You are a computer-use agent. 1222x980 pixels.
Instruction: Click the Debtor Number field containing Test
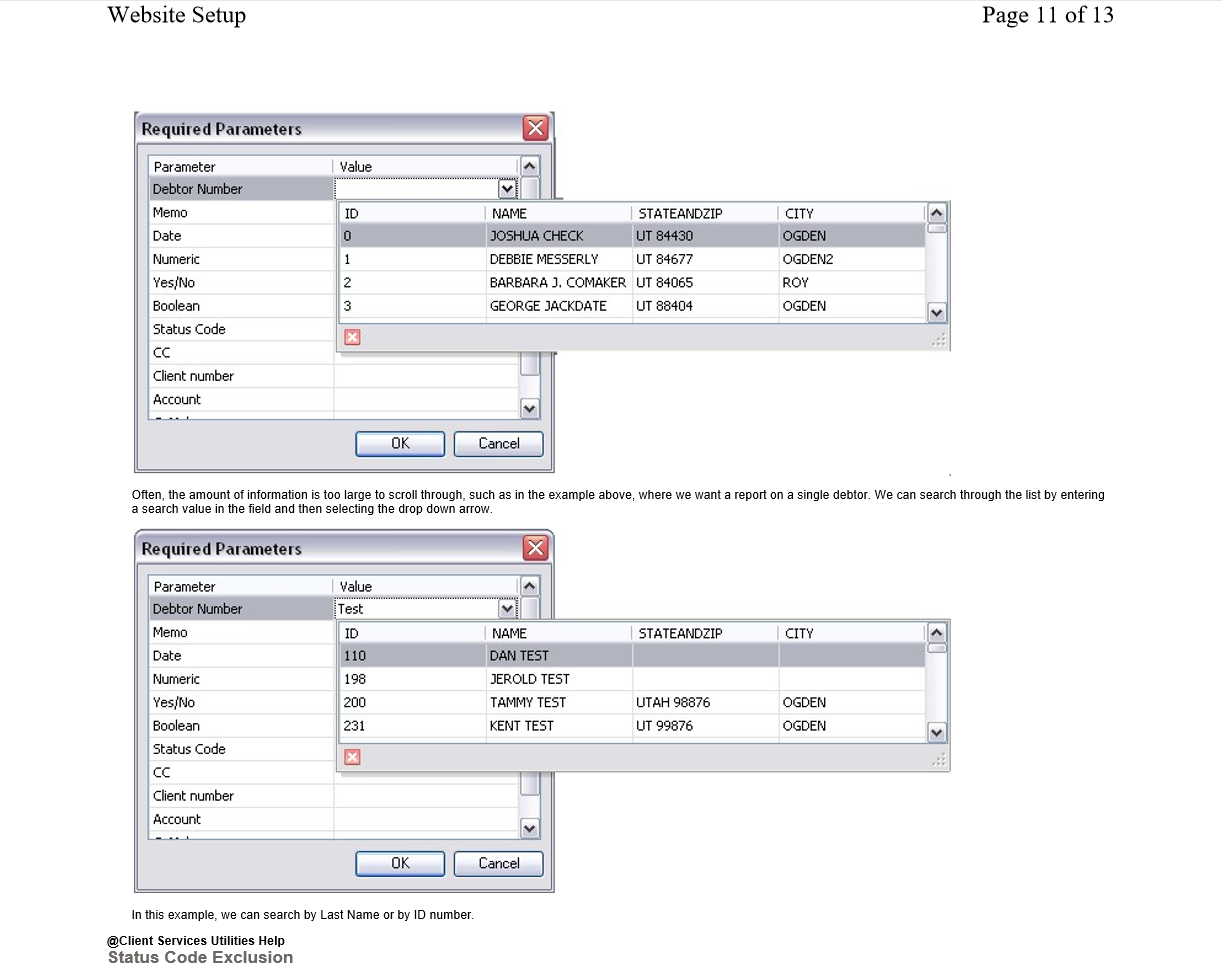(416, 609)
